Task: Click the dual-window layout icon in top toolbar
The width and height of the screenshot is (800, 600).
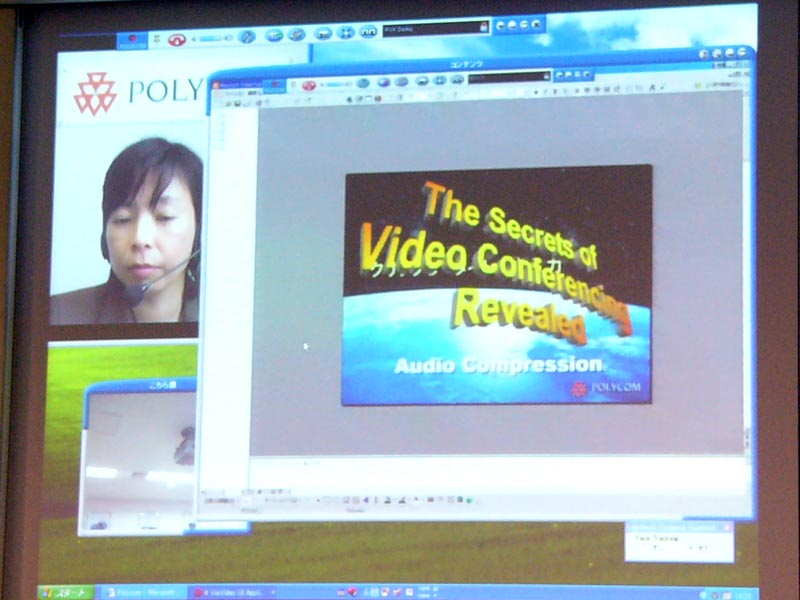Action: [x=368, y=32]
